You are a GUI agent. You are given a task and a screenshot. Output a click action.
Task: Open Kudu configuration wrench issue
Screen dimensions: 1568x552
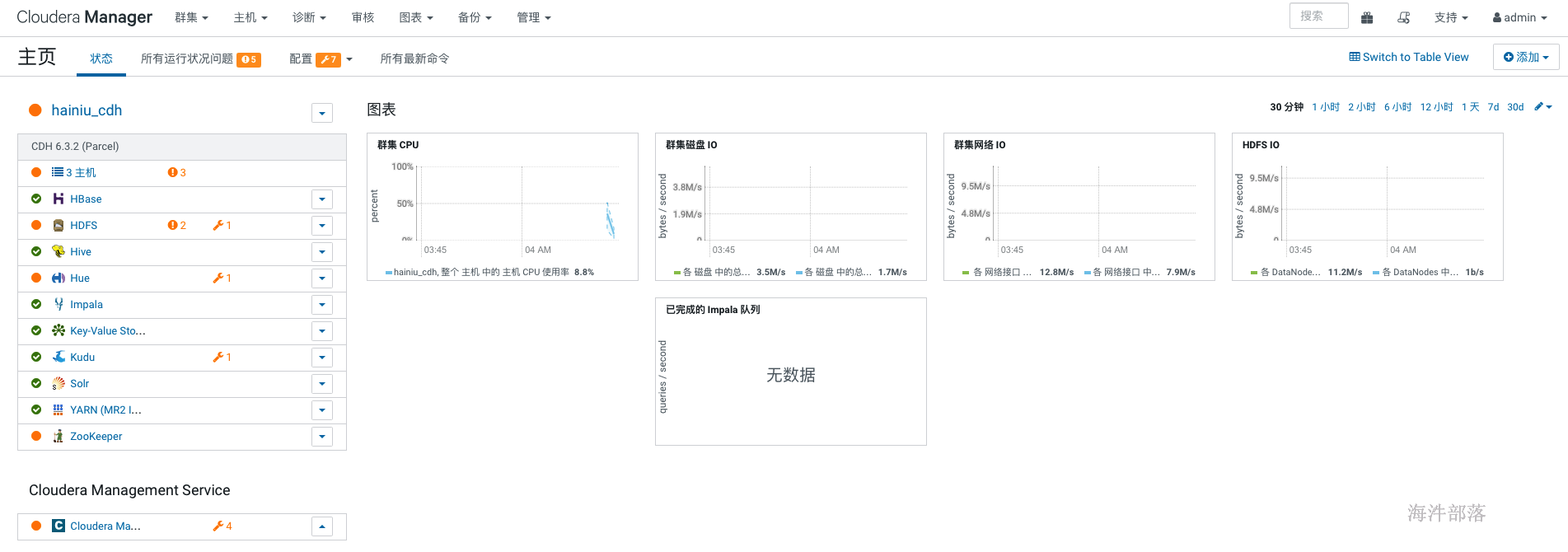222,357
